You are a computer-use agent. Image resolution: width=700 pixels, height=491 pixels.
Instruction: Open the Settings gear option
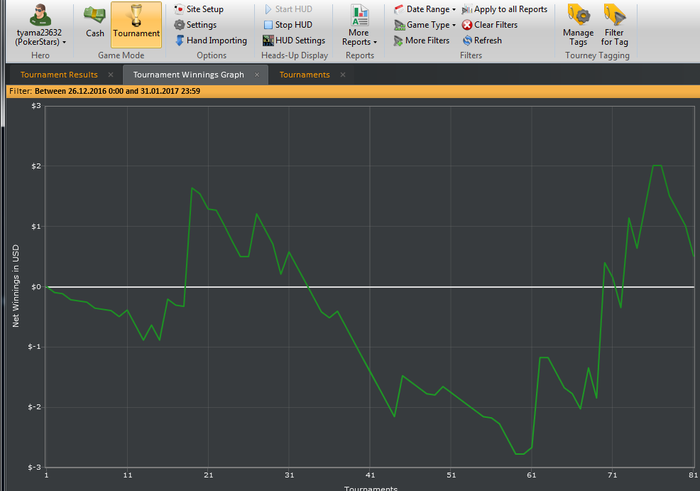[x=196, y=25]
